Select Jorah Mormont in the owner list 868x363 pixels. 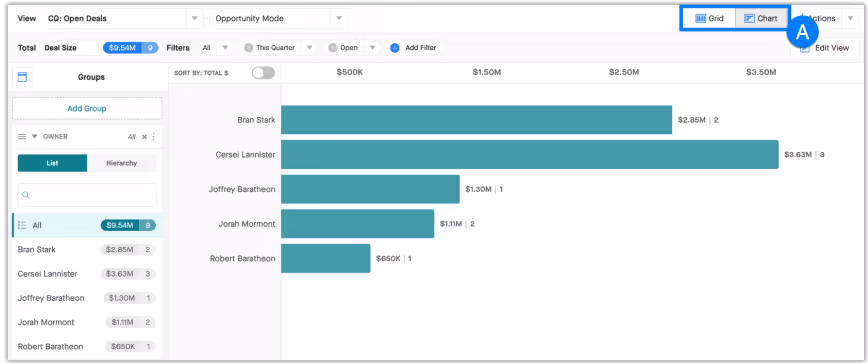coord(87,322)
